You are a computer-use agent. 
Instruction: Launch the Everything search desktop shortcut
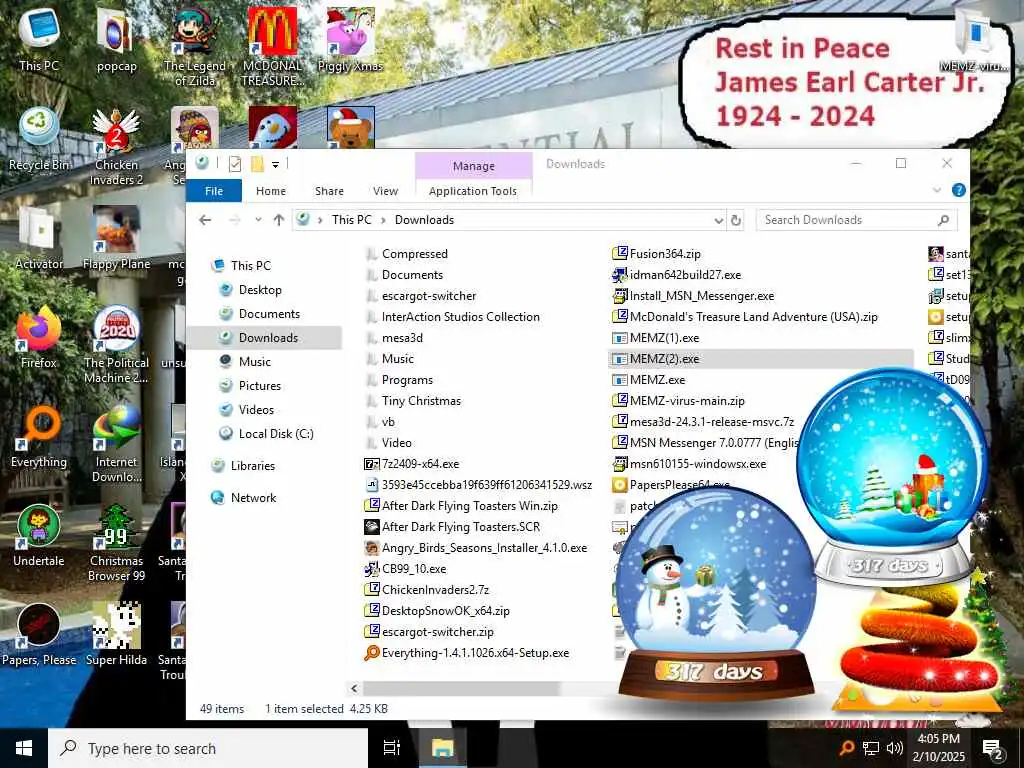pyautogui.click(x=39, y=436)
